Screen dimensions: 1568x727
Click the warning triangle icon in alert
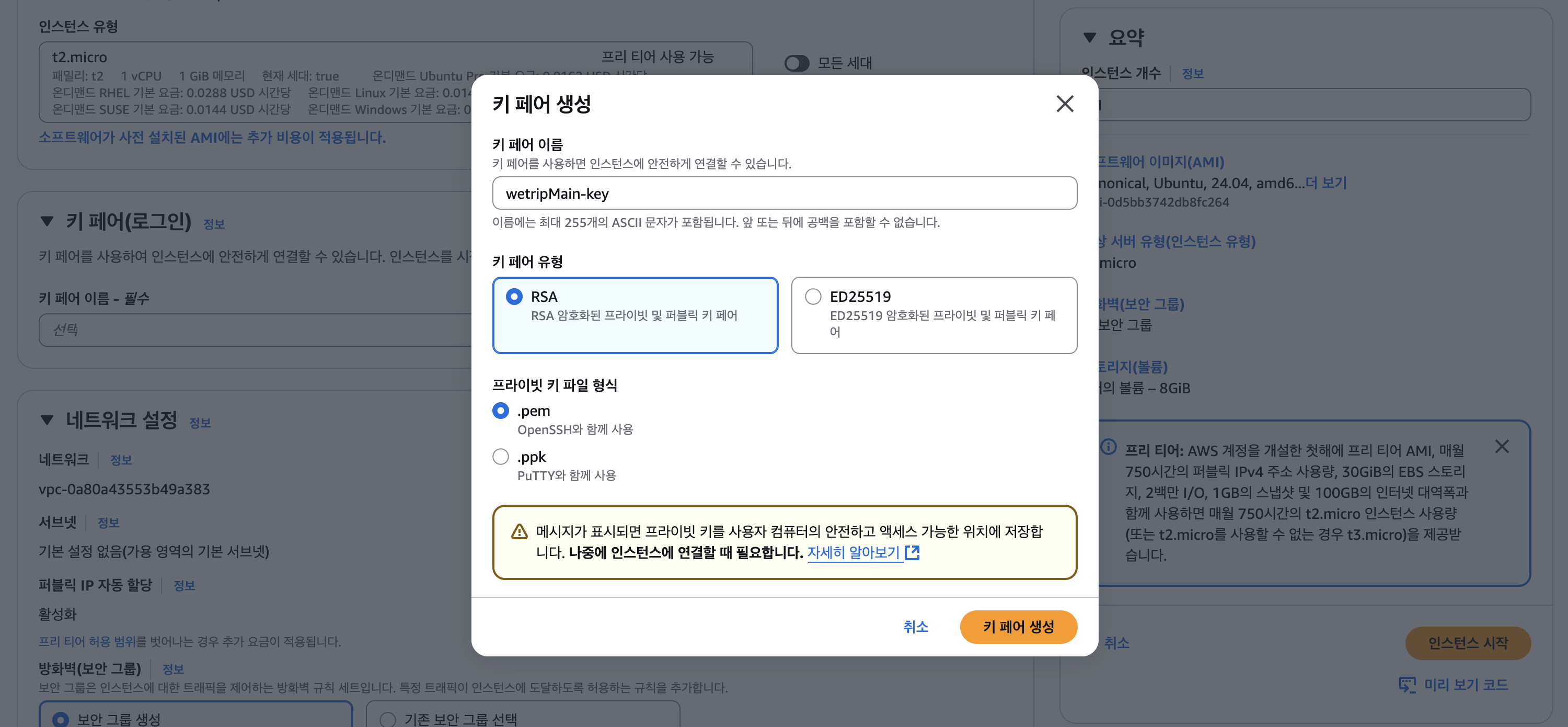[519, 531]
